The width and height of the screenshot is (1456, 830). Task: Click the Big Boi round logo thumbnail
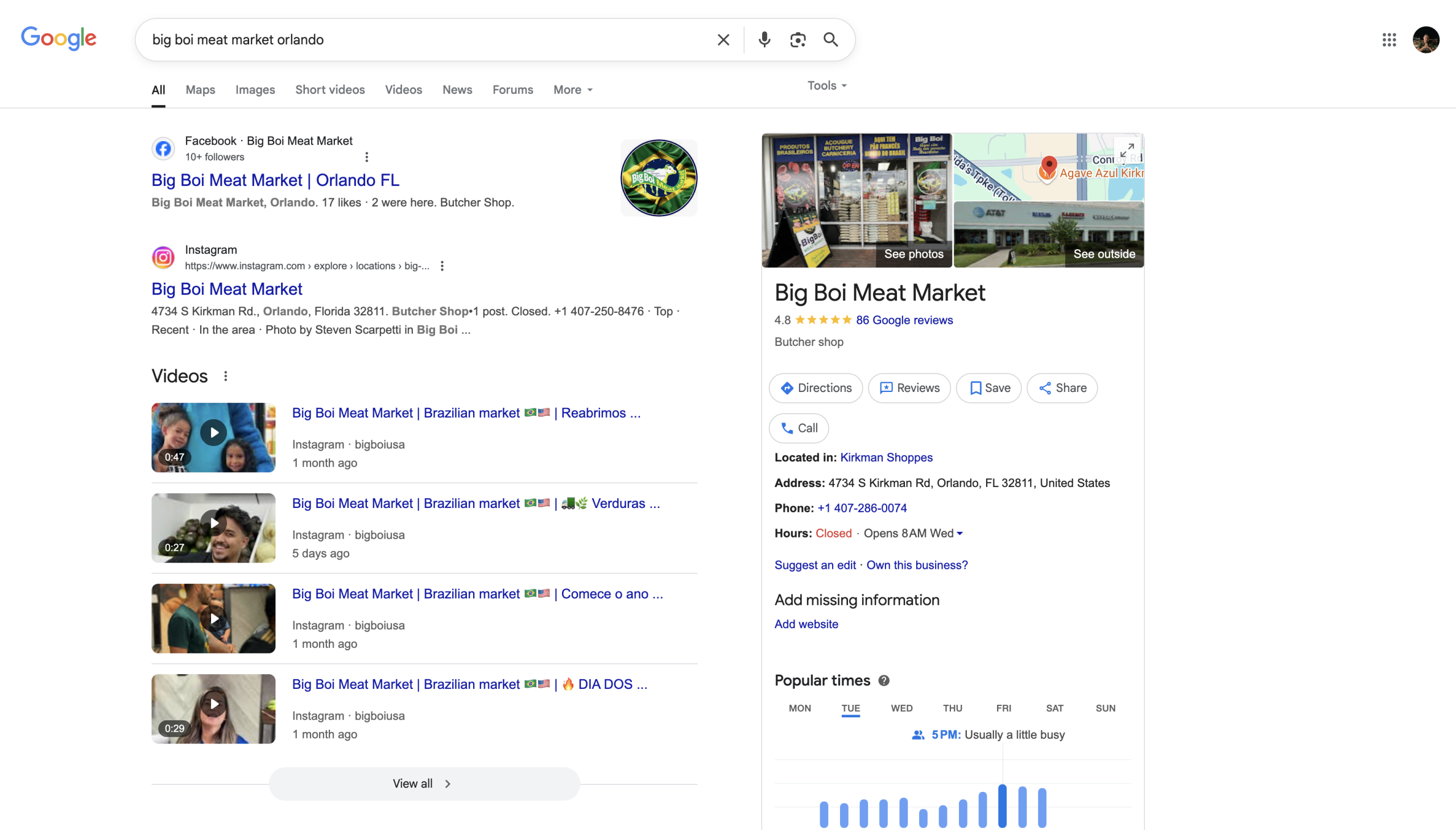659,178
